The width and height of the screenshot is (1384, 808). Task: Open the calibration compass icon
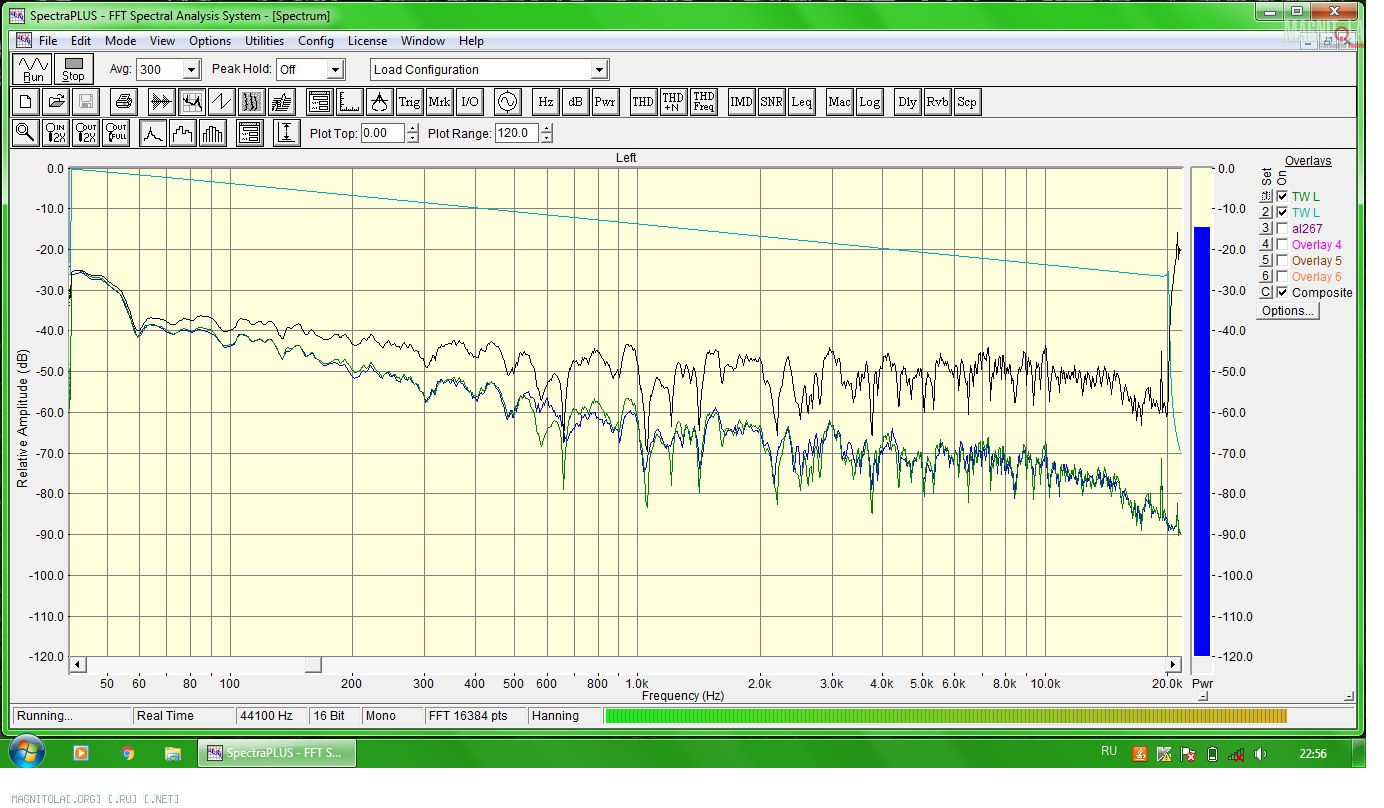(379, 102)
